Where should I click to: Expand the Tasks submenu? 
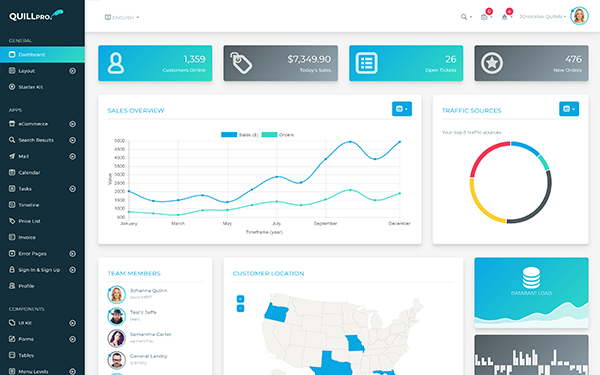[x=72, y=189]
